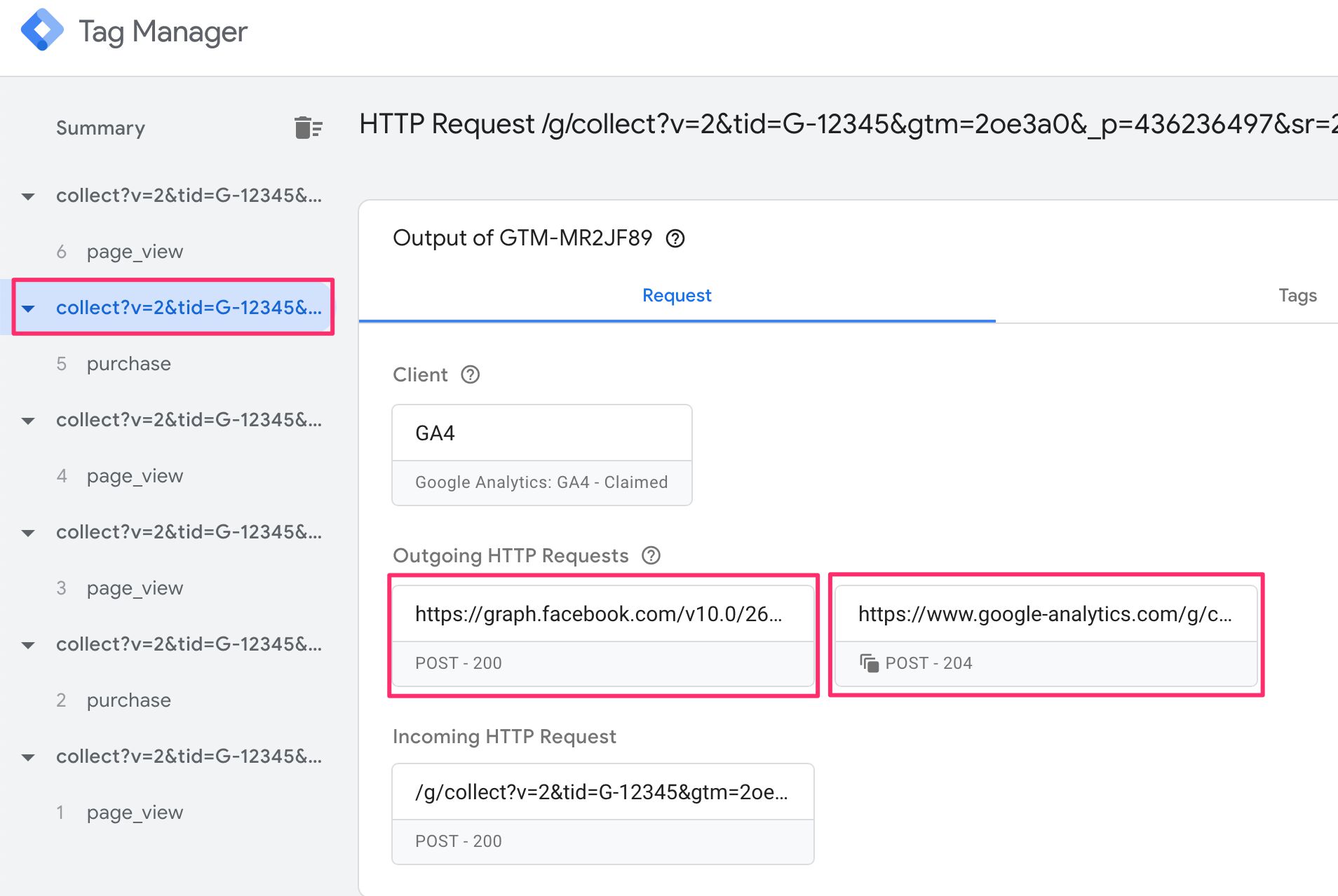Collapse the highlighted collect request arrow
This screenshot has height=896, width=1338.
click(x=28, y=308)
